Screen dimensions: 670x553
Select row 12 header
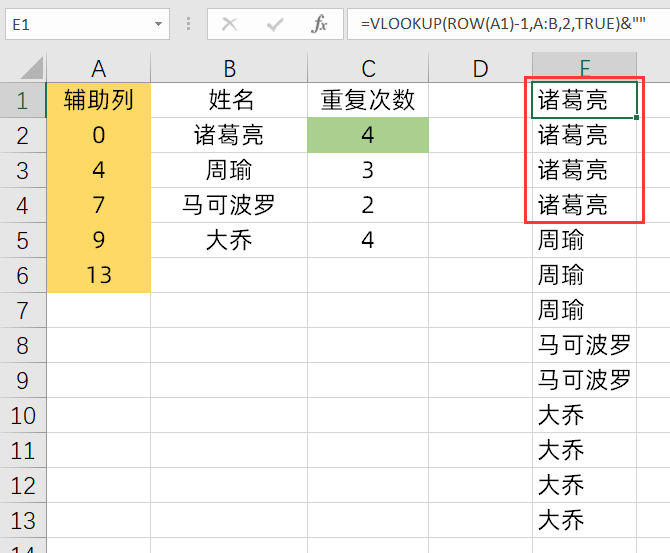point(23,486)
